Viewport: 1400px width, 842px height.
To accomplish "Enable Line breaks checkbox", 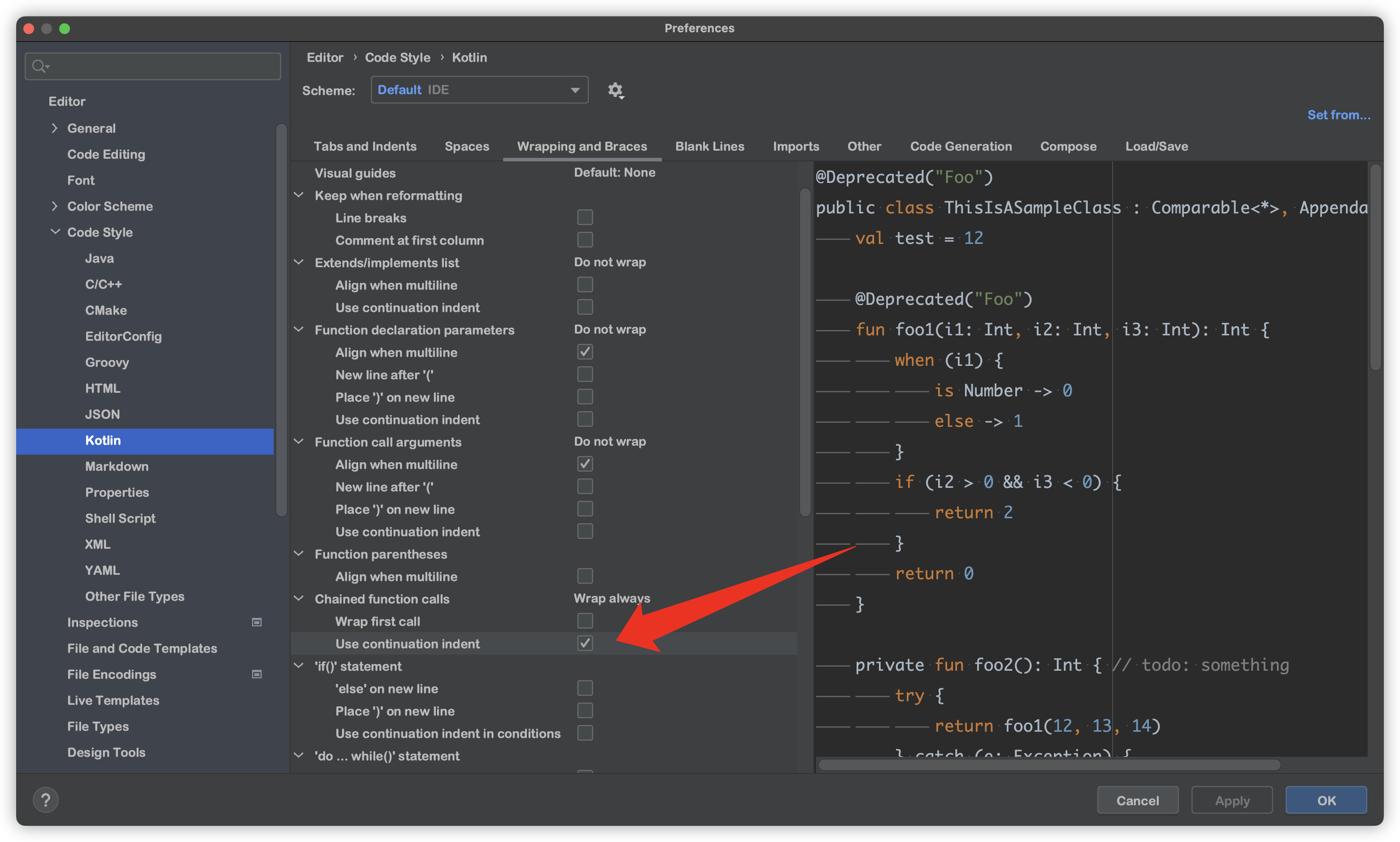I will click(x=584, y=217).
